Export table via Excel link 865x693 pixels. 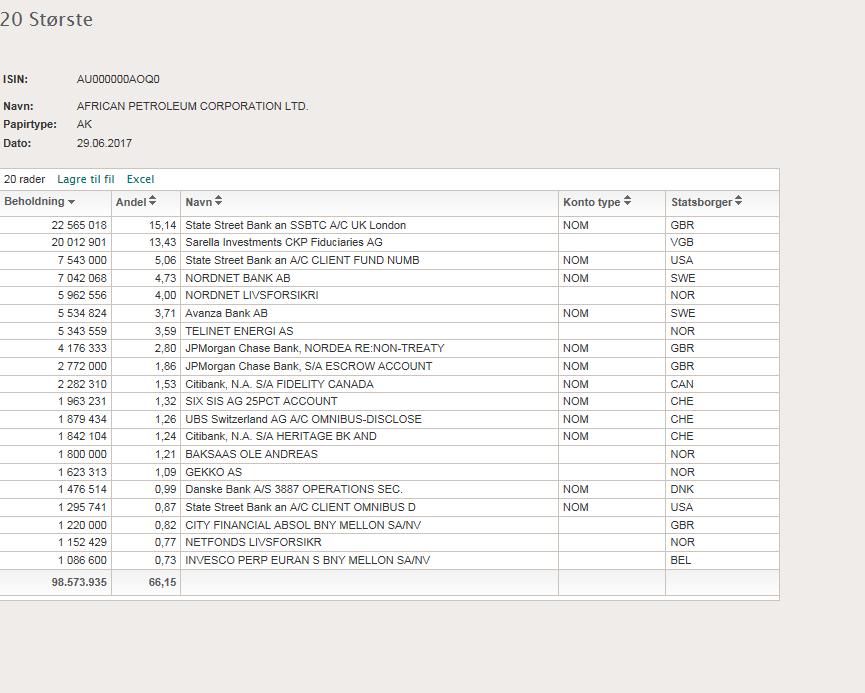click(140, 179)
